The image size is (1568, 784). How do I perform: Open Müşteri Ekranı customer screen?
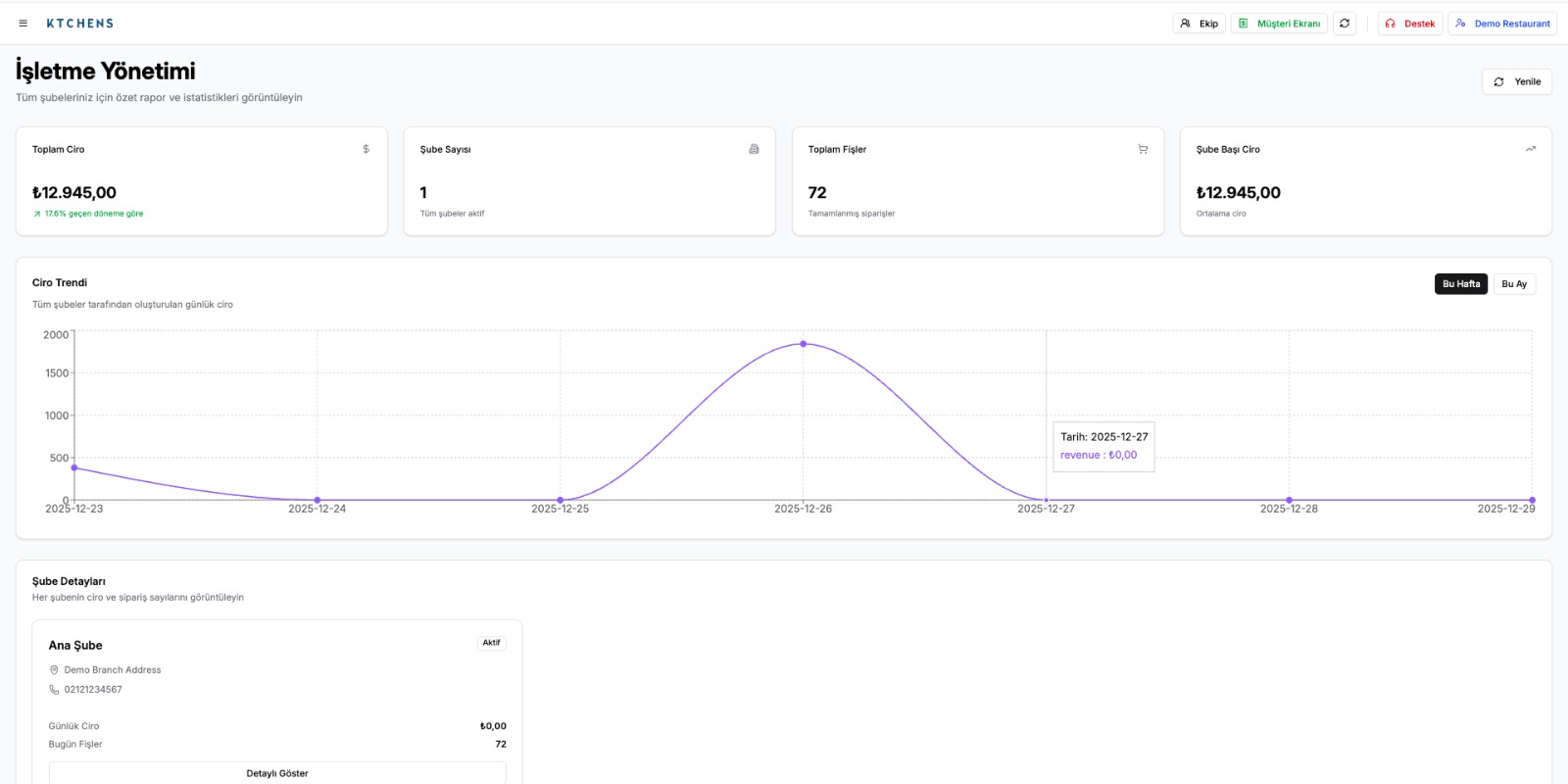click(x=1280, y=24)
